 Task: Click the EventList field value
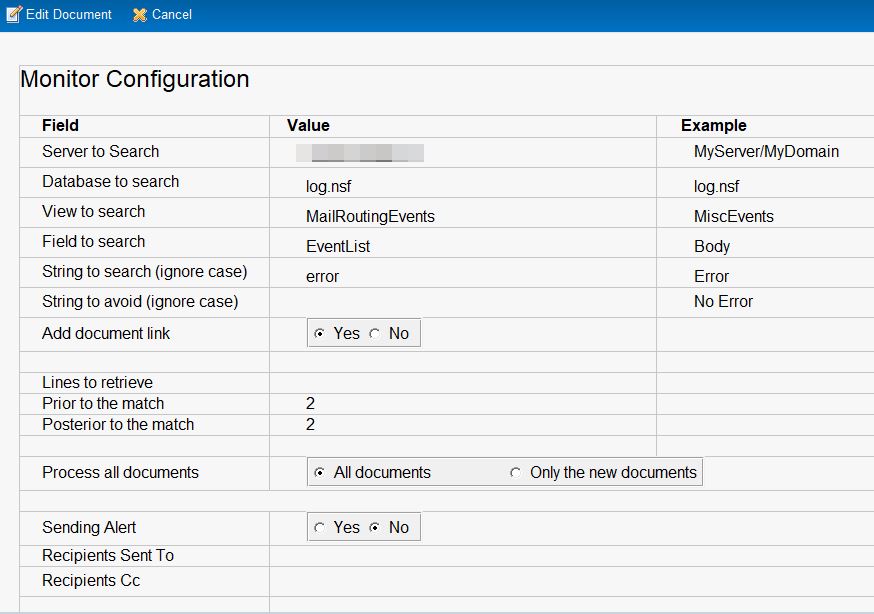[x=338, y=246]
